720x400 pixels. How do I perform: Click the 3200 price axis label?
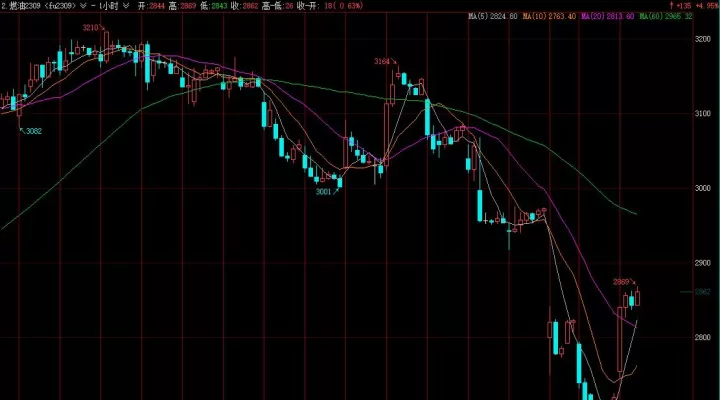703,39
